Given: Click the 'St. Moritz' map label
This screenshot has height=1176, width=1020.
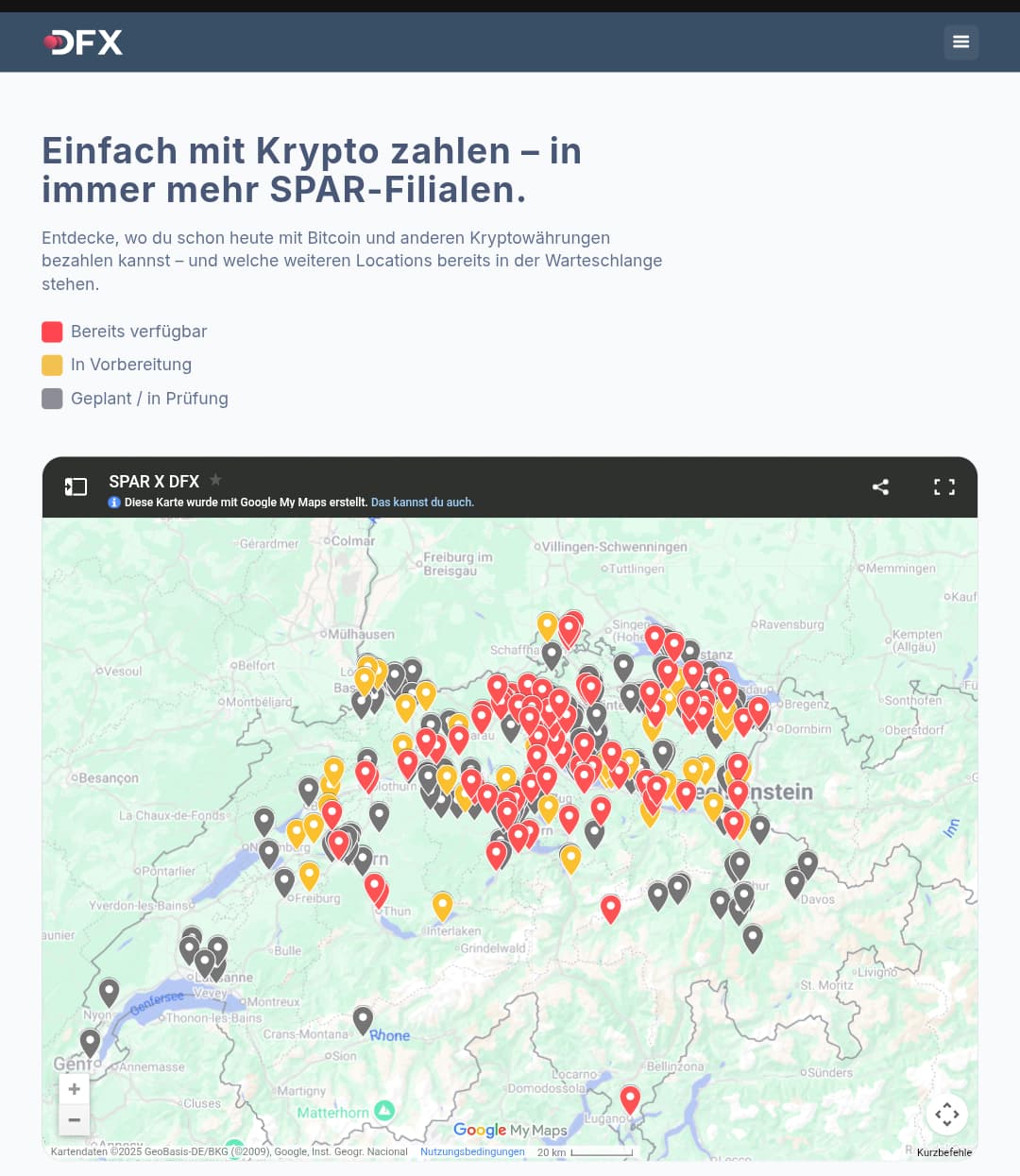Looking at the screenshot, I should pyautogui.click(x=826, y=985).
